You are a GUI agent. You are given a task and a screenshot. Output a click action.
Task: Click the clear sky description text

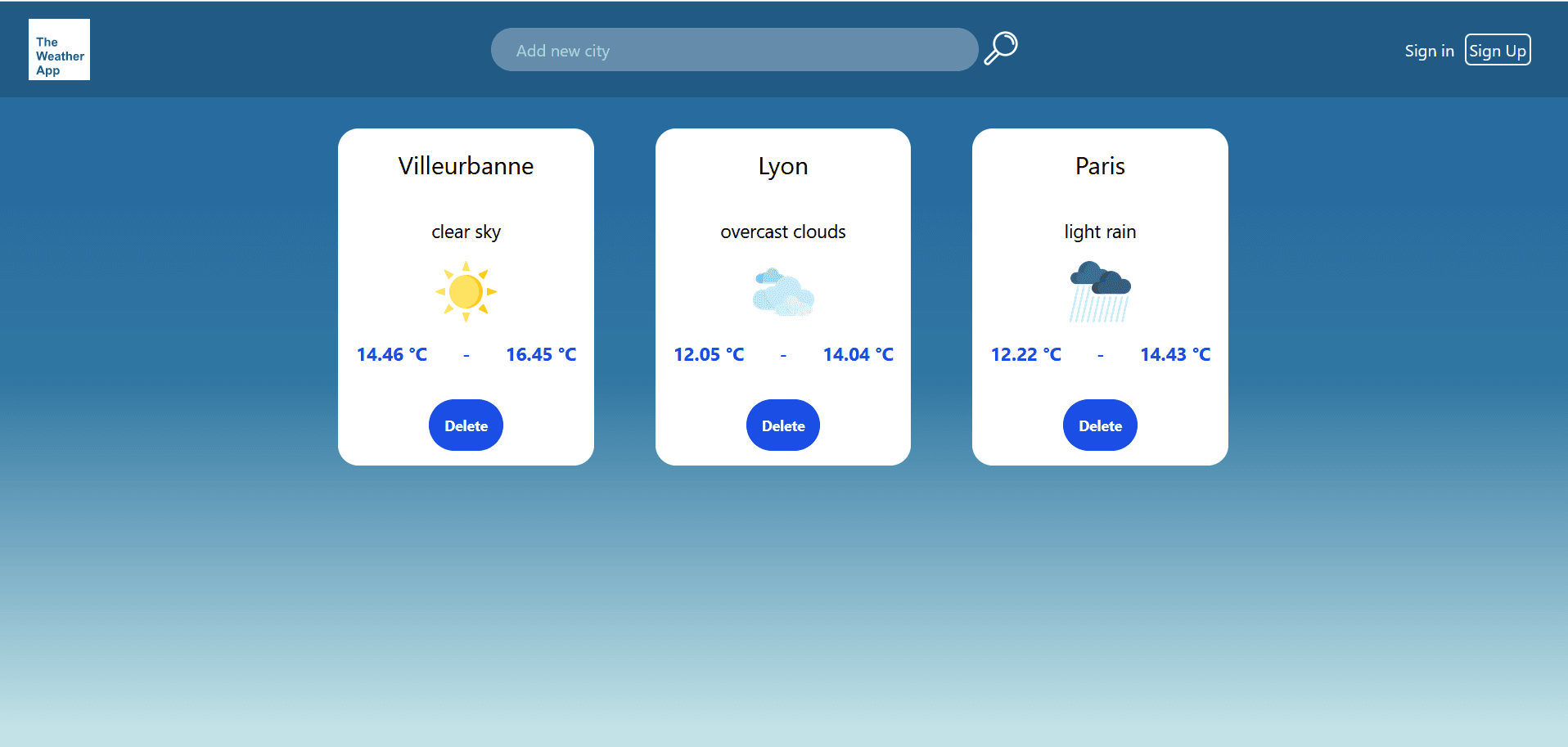[466, 232]
